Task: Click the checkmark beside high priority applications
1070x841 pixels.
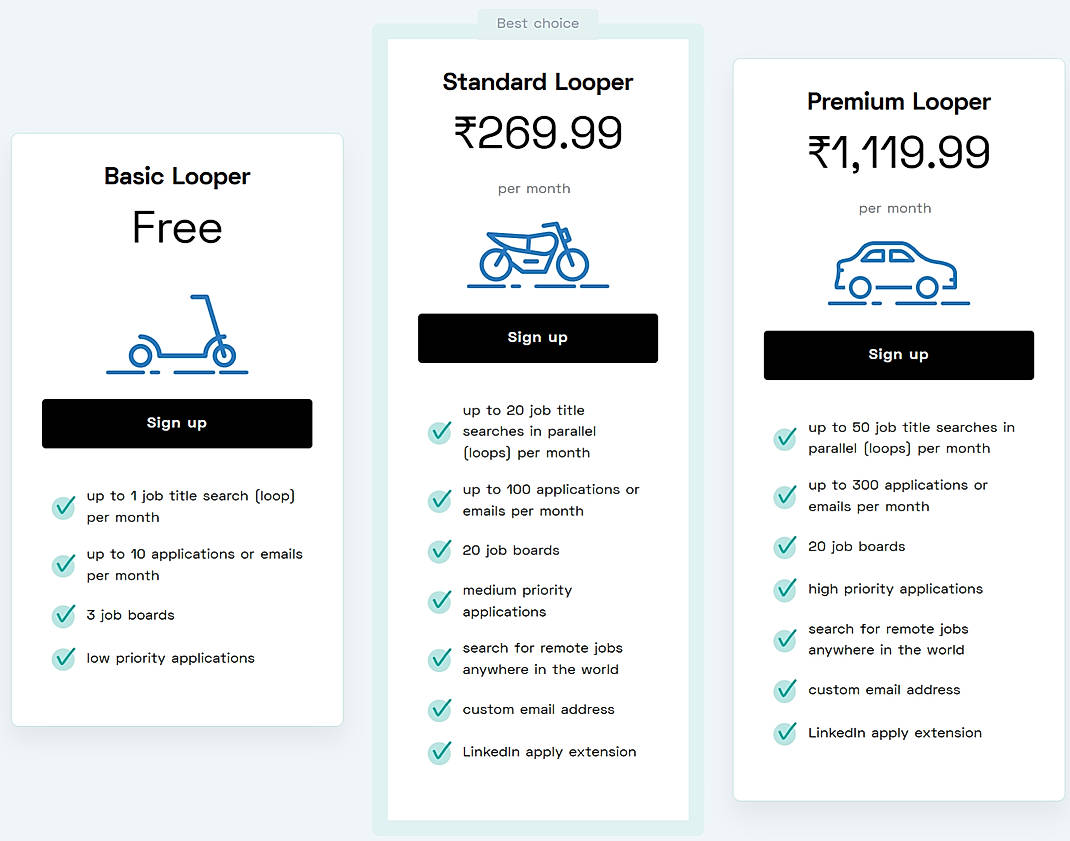Action: 785,590
